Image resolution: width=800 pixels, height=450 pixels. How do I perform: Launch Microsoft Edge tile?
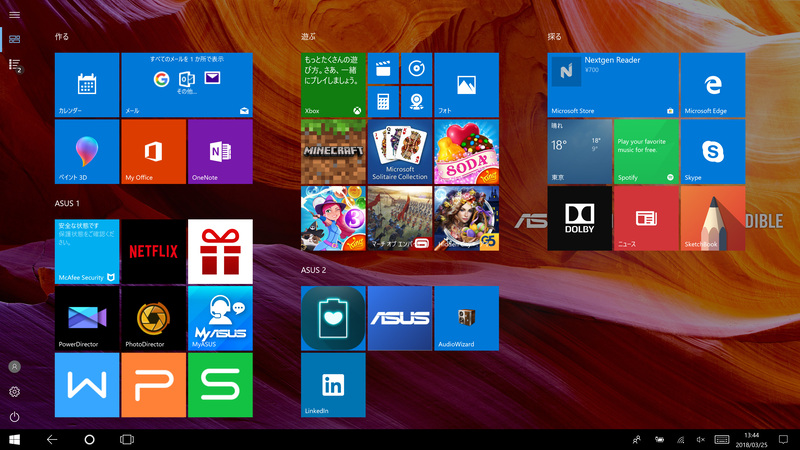pos(713,85)
